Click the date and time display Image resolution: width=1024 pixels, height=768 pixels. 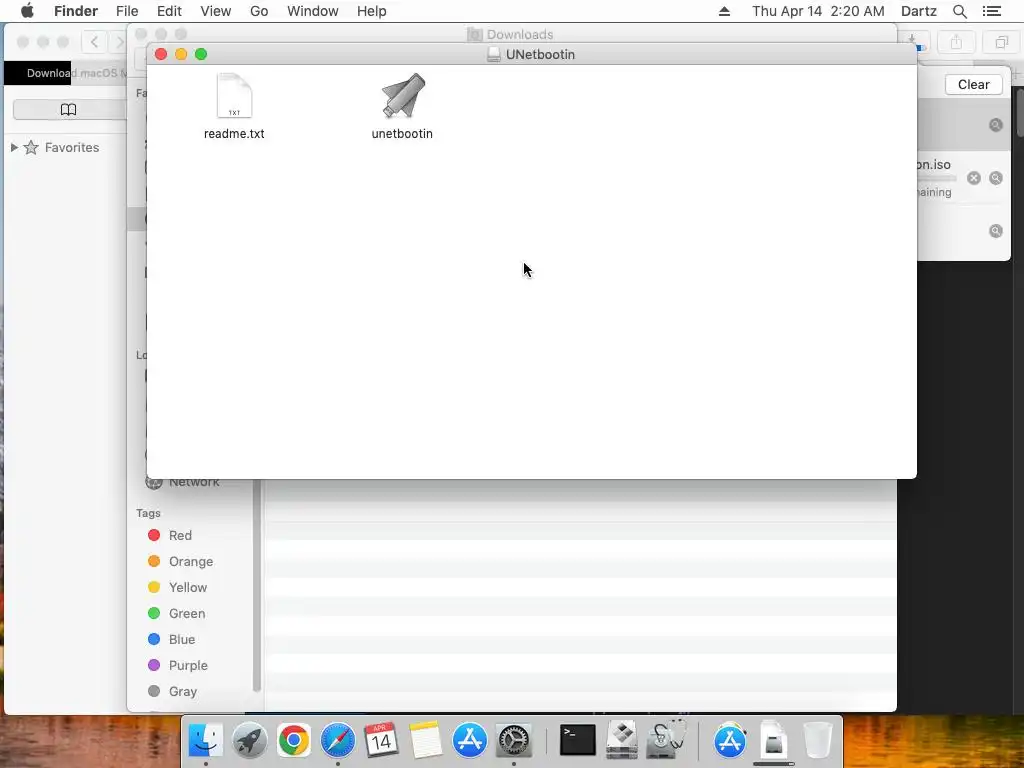[818, 11]
